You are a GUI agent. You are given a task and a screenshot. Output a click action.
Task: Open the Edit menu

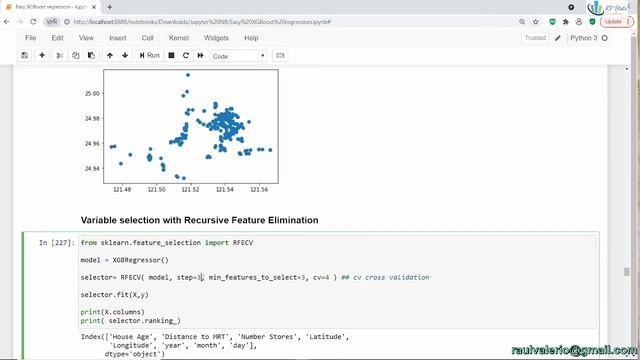tap(58, 38)
